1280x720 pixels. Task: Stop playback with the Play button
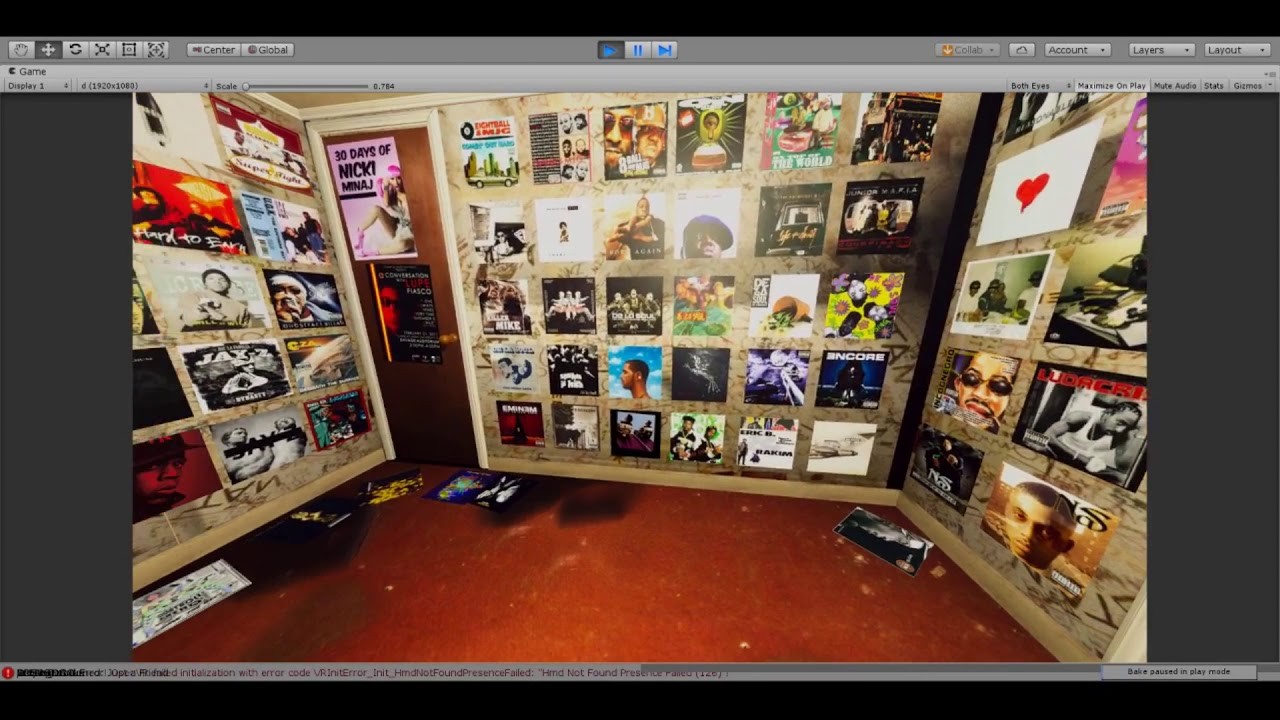click(x=610, y=50)
